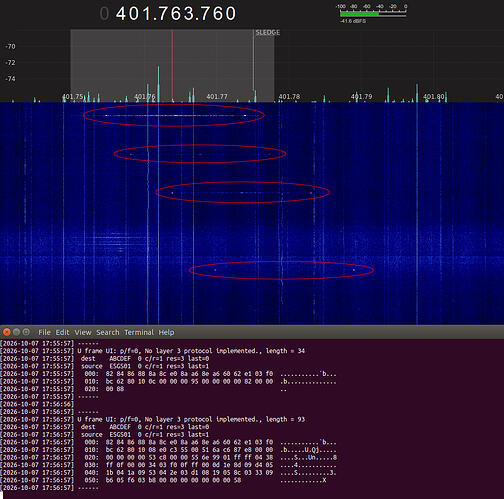
Task: Click the 401.77 frequency axis label
Action: click(x=217, y=97)
